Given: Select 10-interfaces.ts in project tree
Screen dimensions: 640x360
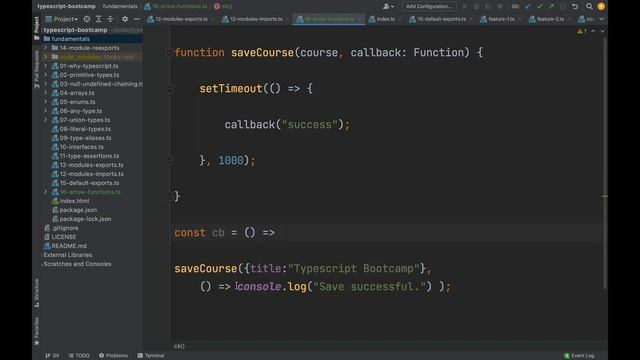Looking at the screenshot, I should [82, 147].
